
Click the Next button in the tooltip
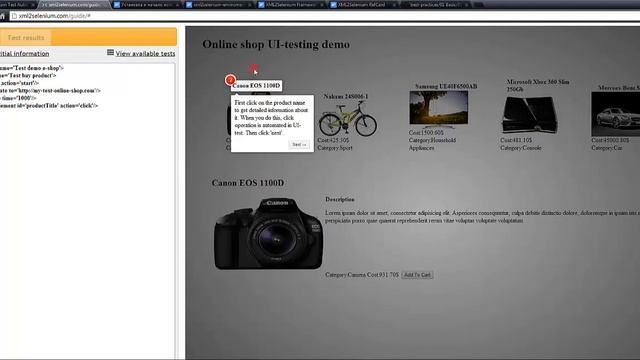click(299, 144)
